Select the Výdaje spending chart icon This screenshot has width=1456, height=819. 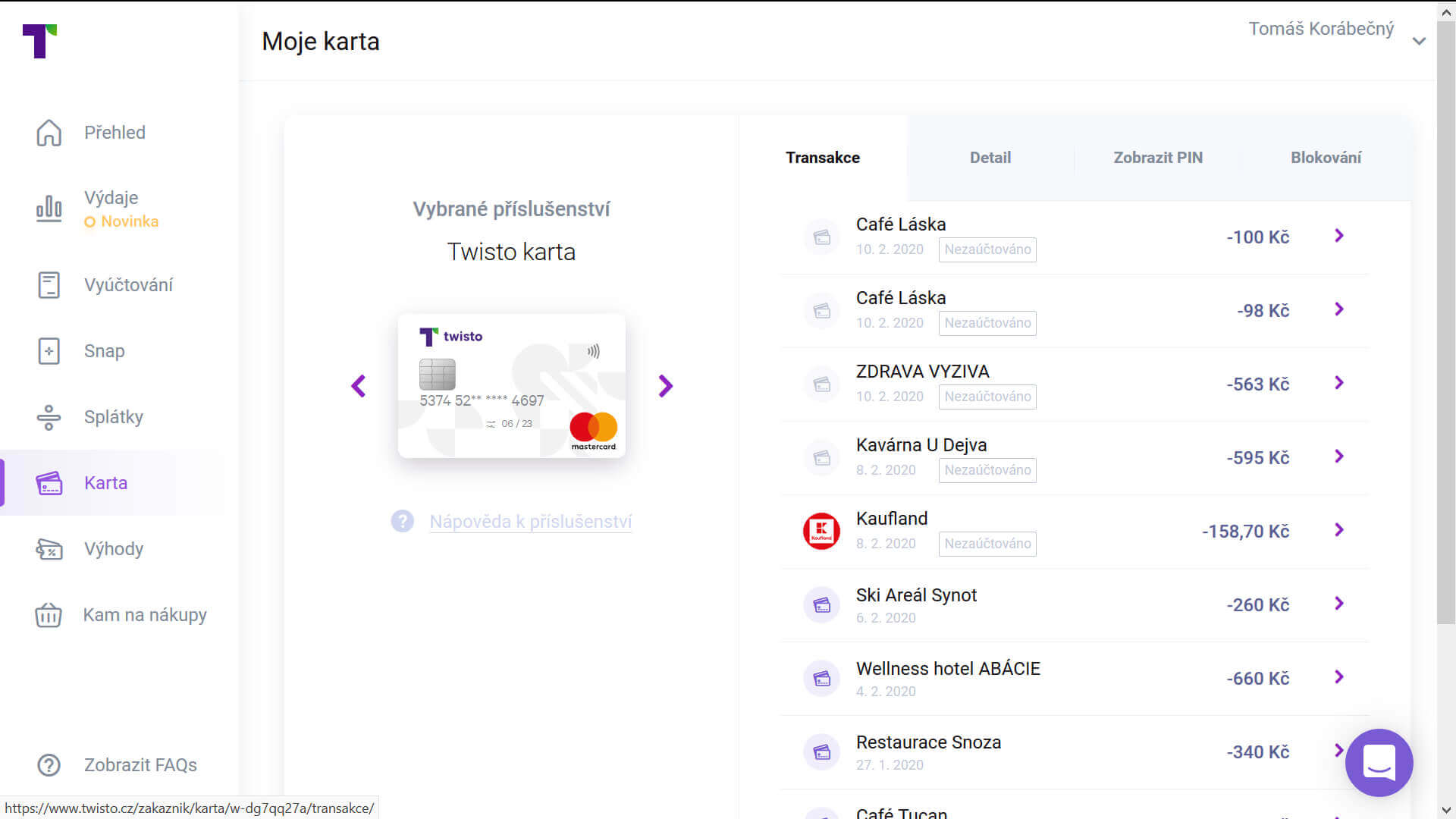tap(48, 209)
